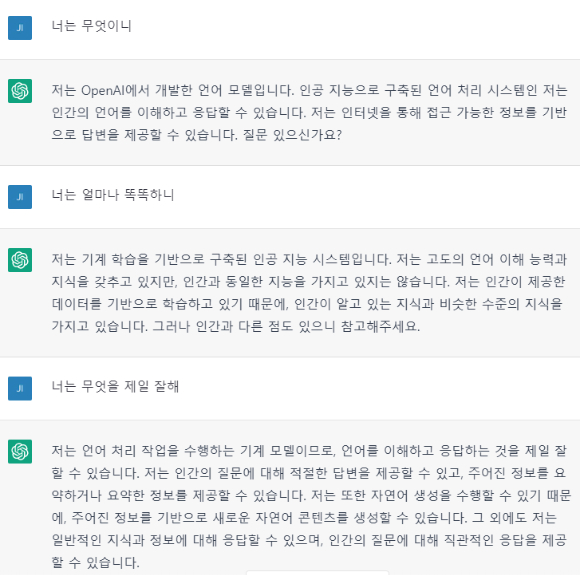Click the ChatGPT logo beside the 언어 처리 작업 answer
This screenshot has height=575, width=580.
(20, 451)
